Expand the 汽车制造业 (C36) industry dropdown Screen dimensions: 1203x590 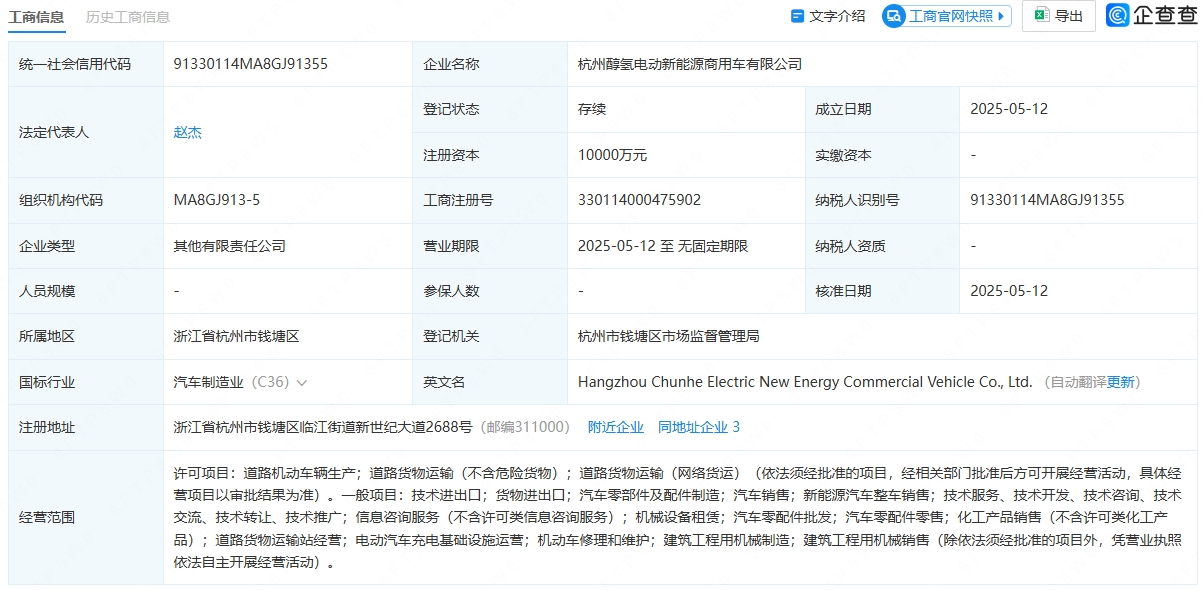click(x=302, y=382)
